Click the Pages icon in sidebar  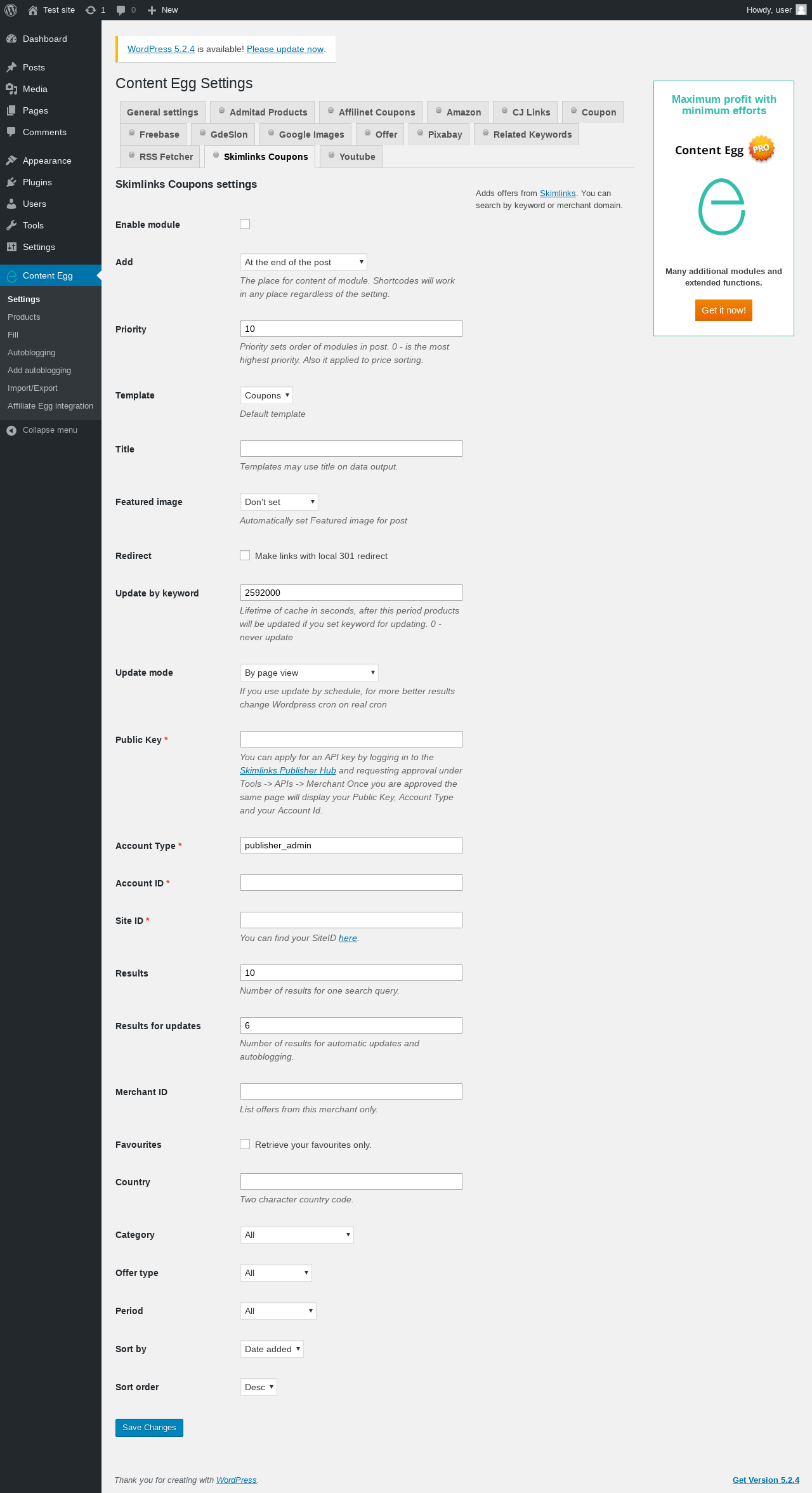coord(11,110)
